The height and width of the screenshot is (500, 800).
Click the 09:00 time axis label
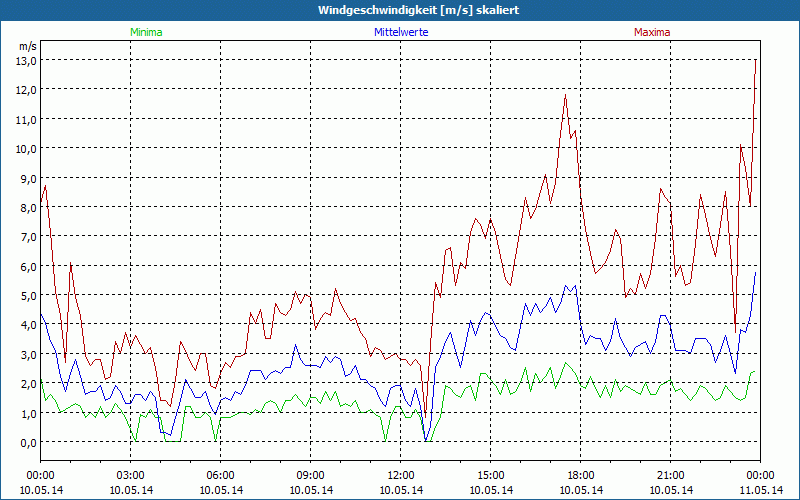[x=311, y=476]
